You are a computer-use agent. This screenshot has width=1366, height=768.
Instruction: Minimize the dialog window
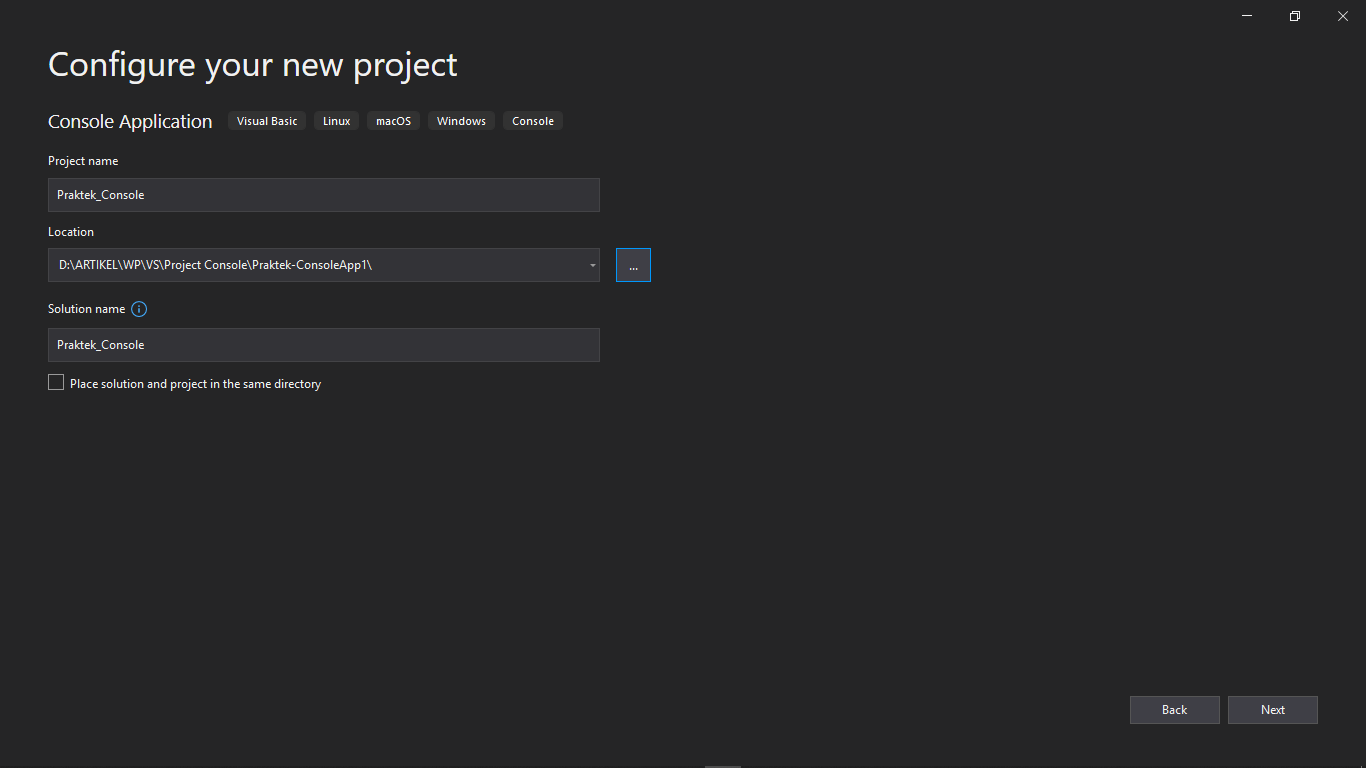(x=1247, y=16)
